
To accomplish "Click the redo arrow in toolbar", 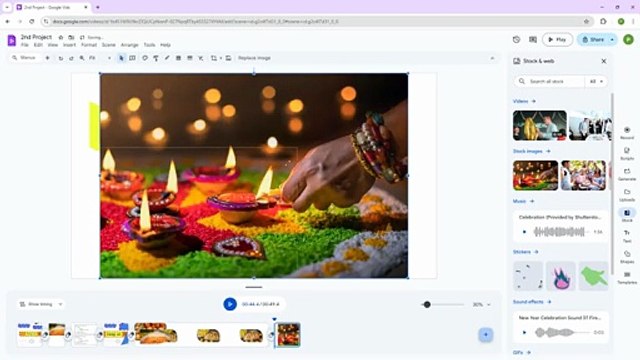I will click(x=71, y=58).
